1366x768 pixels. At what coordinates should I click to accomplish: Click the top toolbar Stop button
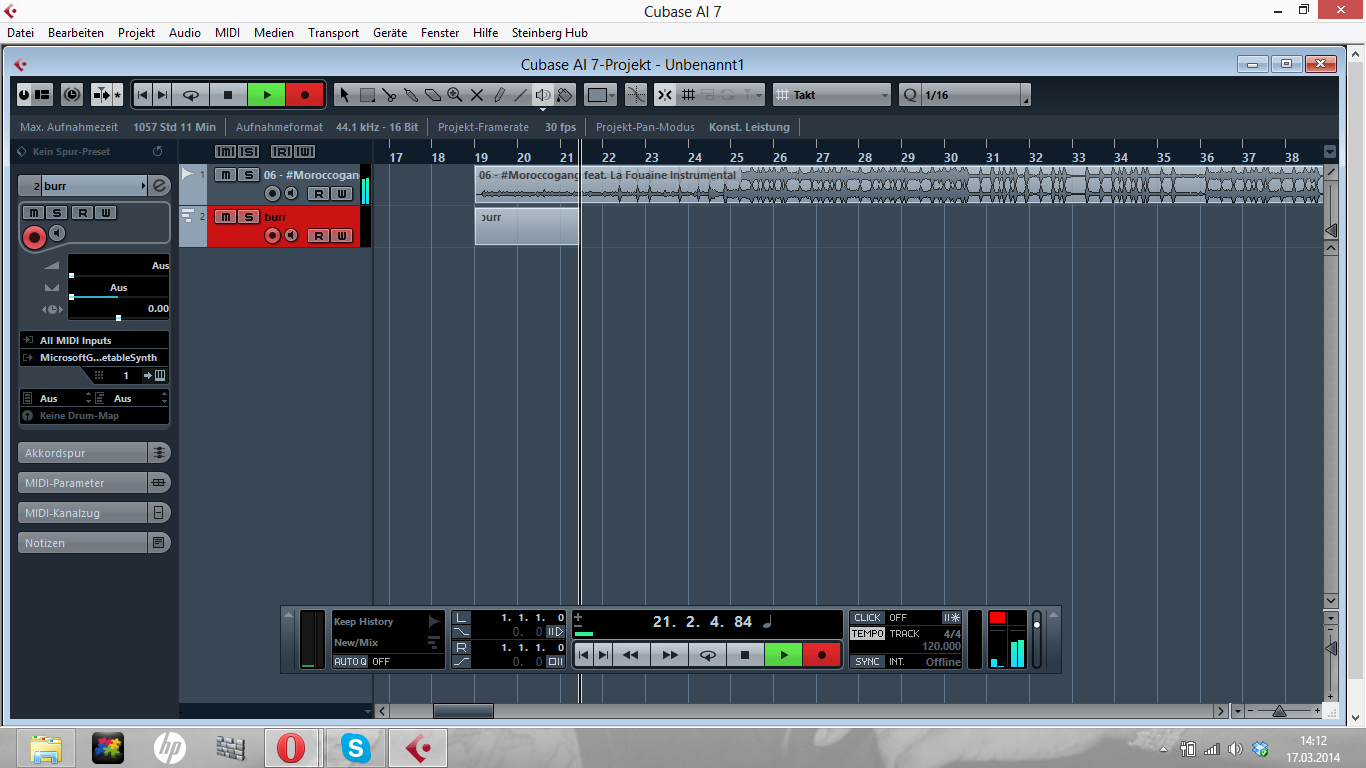pos(228,95)
